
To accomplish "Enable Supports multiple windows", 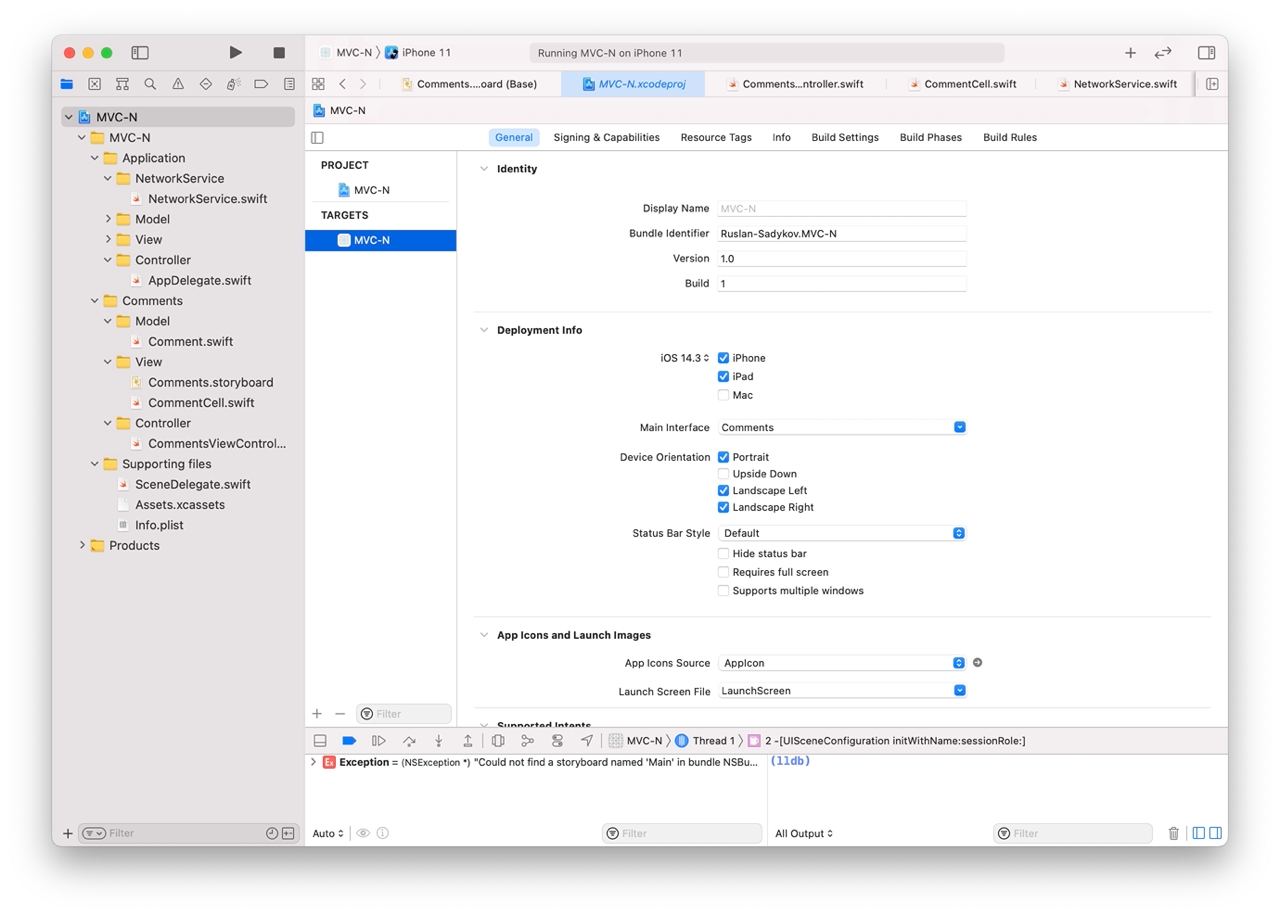I will click(x=723, y=591).
